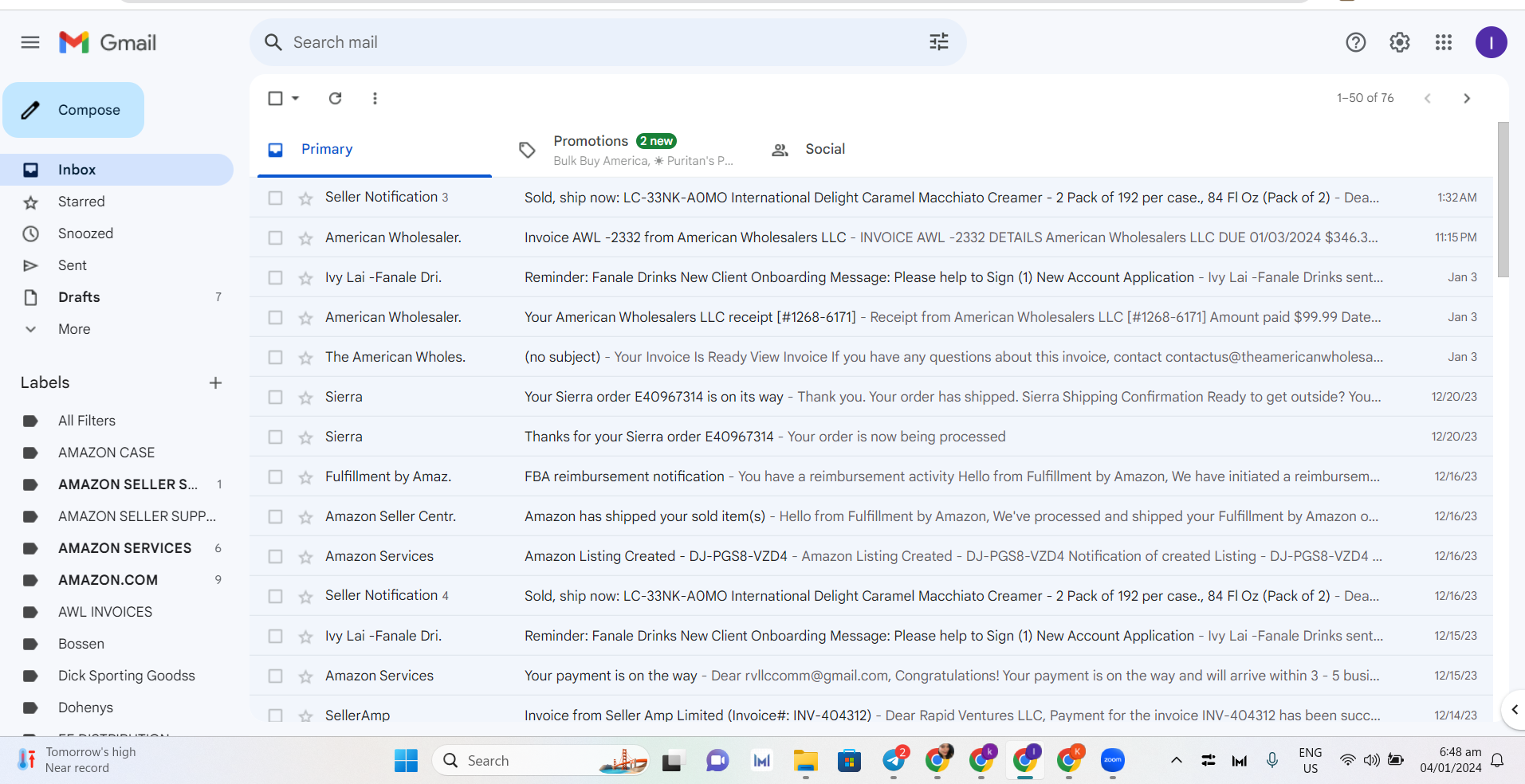Star the Amazon Listing Created email

click(305, 557)
